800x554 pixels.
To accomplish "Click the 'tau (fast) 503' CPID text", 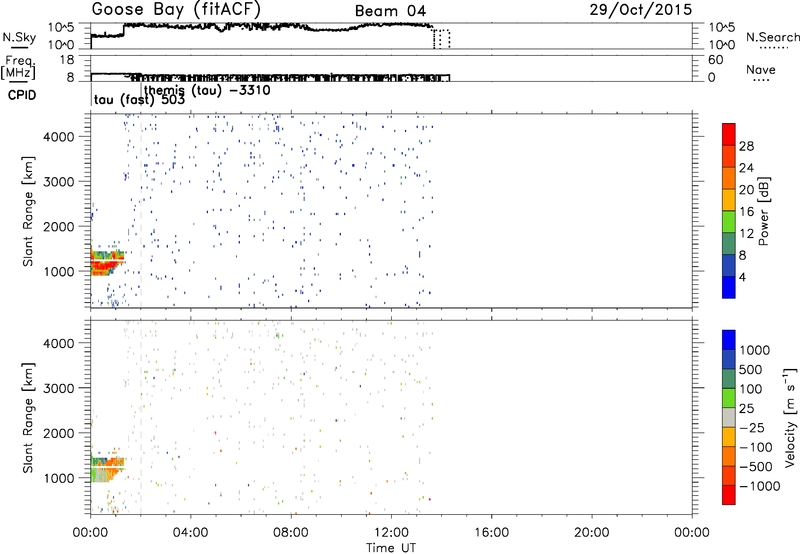I will pyautogui.click(x=139, y=99).
